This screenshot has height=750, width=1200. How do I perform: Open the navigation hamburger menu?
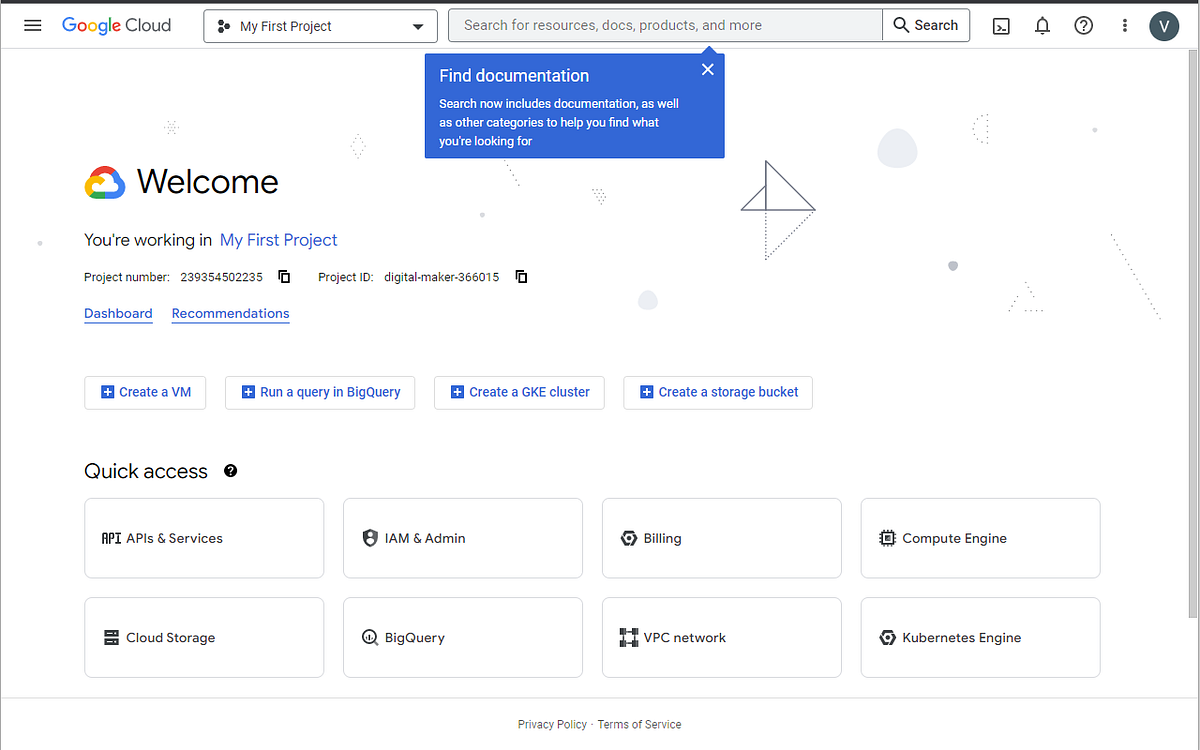coord(33,25)
